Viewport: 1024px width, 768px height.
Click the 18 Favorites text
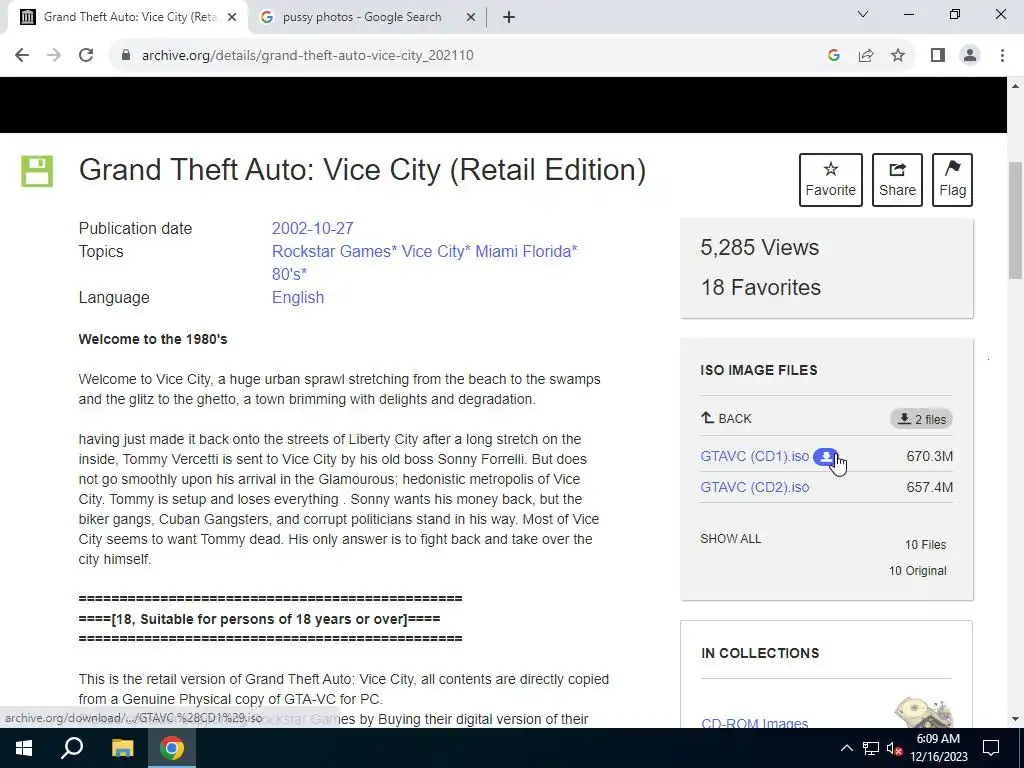[760, 287]
